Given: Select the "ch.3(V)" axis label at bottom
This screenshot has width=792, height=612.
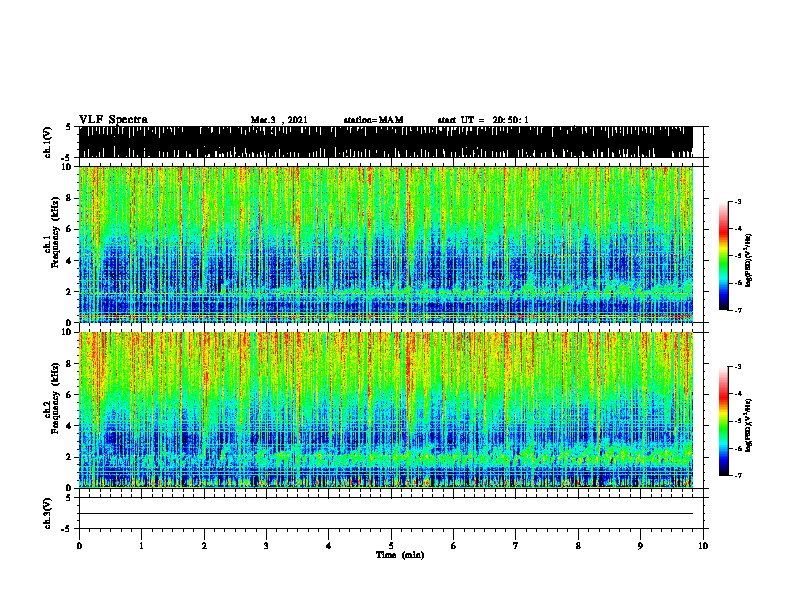Looking at the screenshot, I should click(x=48, y=513).
